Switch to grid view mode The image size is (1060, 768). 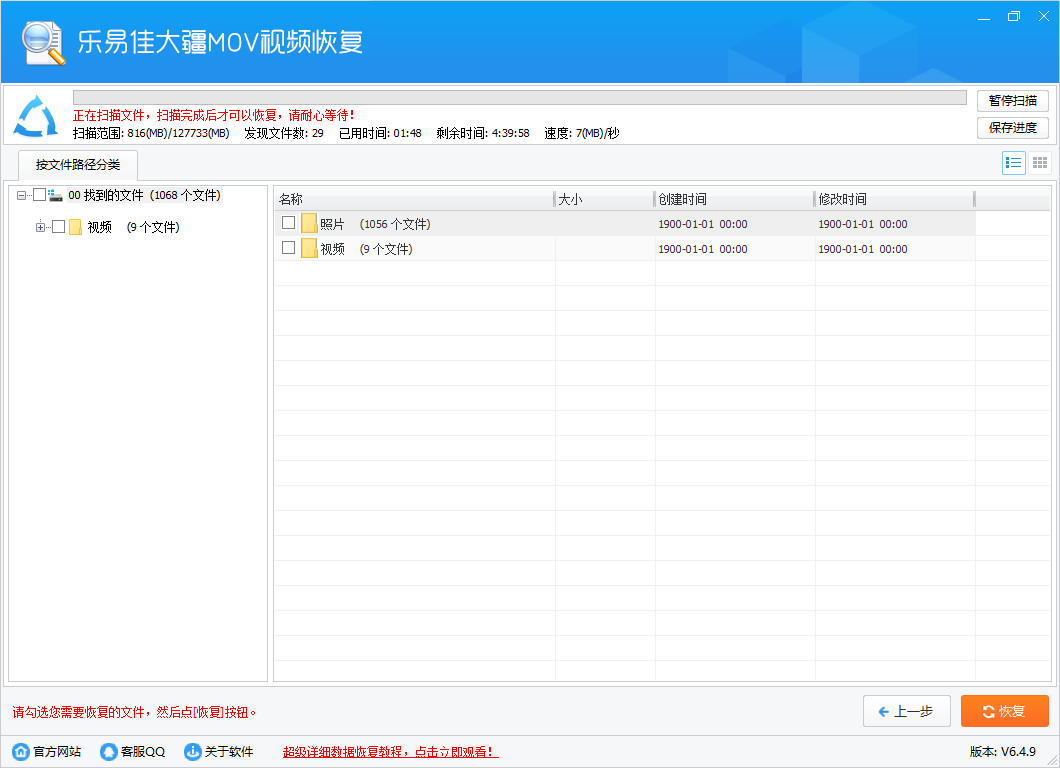coord(1039,163)
